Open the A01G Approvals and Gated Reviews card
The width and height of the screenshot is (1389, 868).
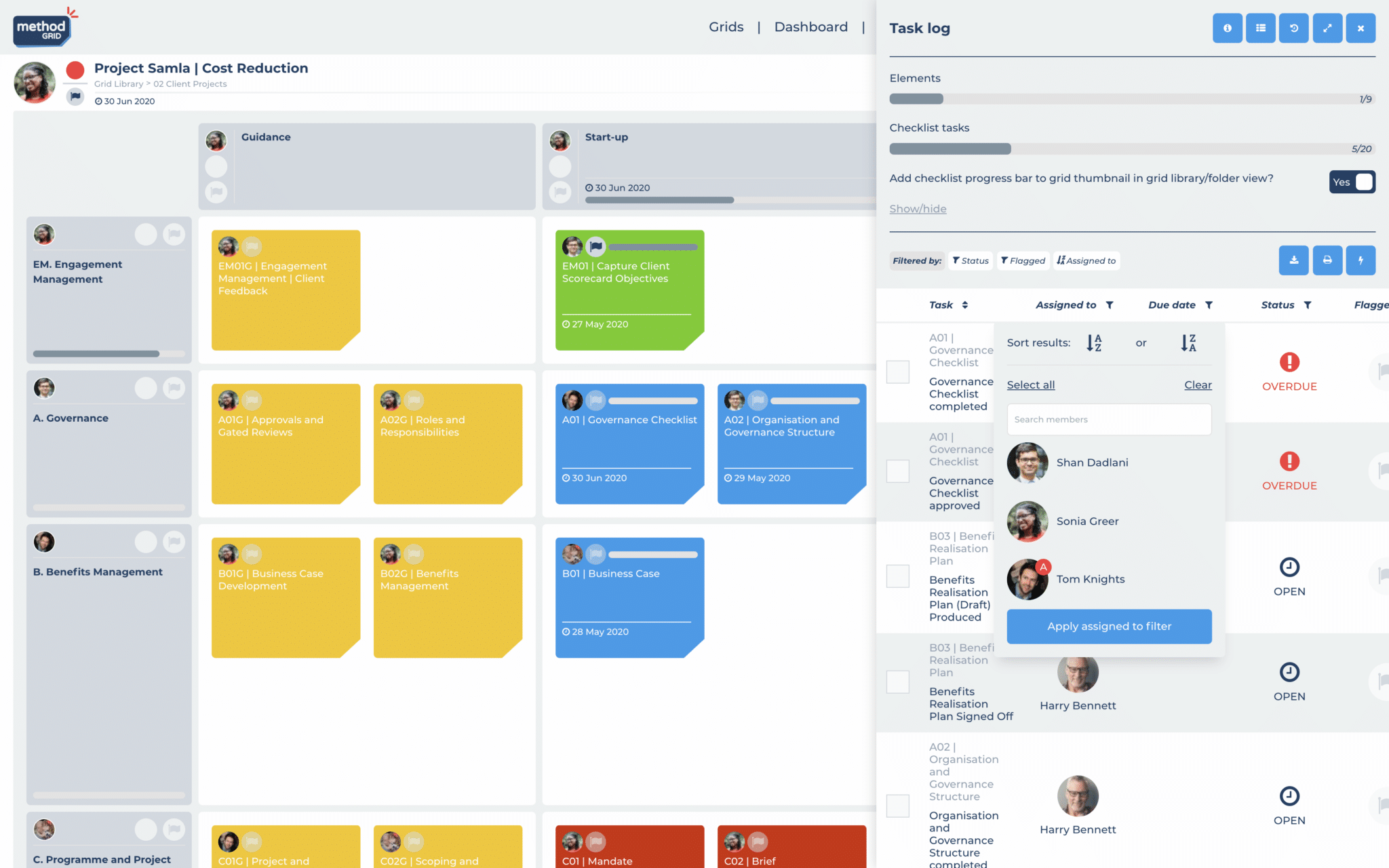coord(286,444)
